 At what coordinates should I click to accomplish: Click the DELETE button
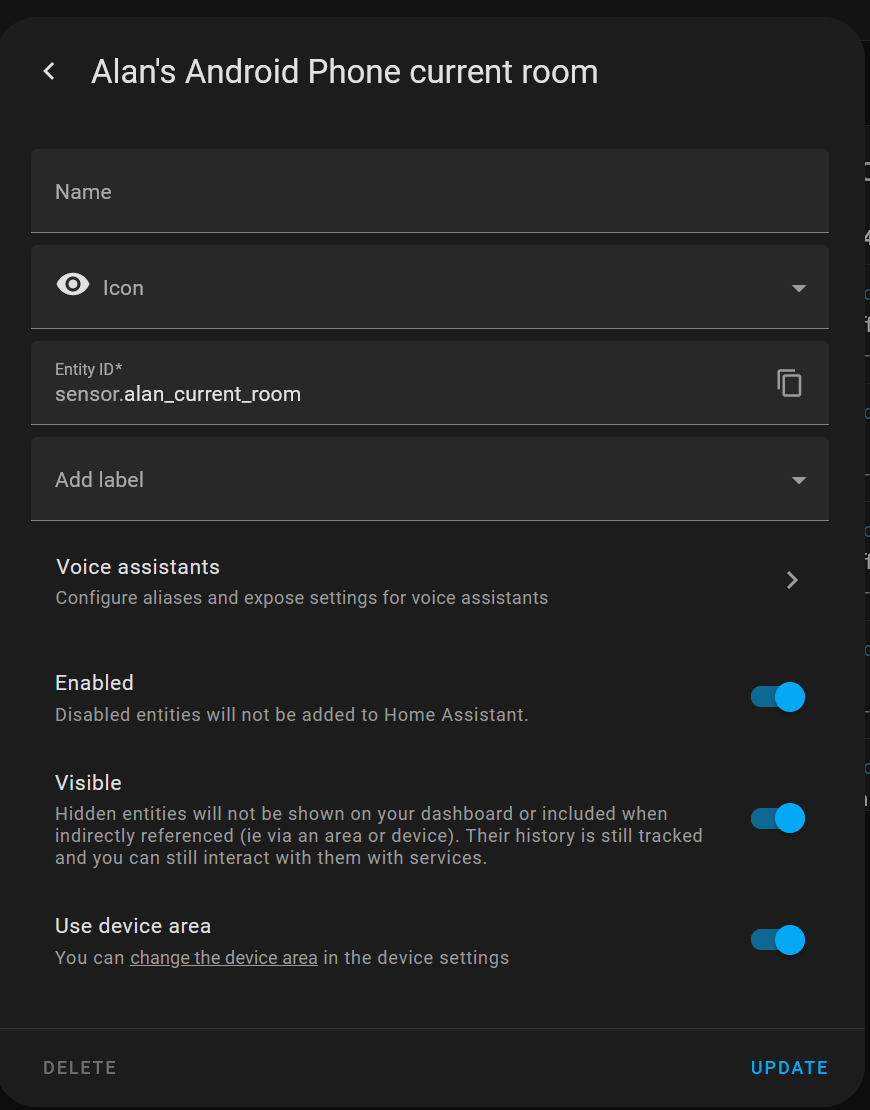(x=79, y=1068)
